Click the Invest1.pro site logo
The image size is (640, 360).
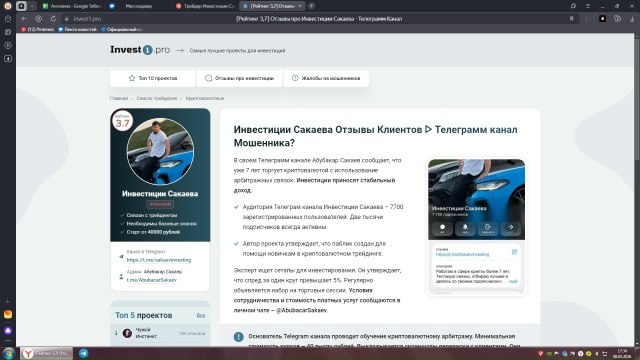pos(140,50)
